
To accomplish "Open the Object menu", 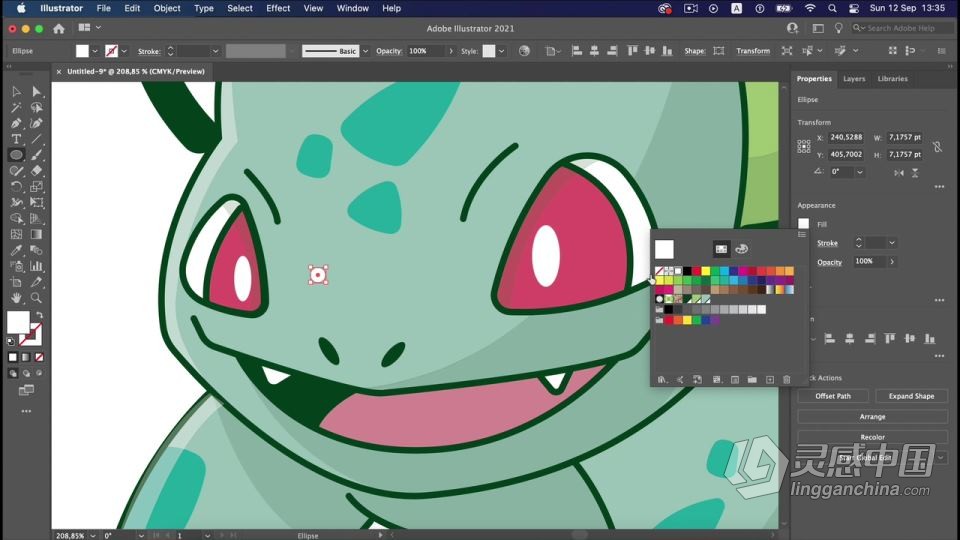I will coord(167,9).
